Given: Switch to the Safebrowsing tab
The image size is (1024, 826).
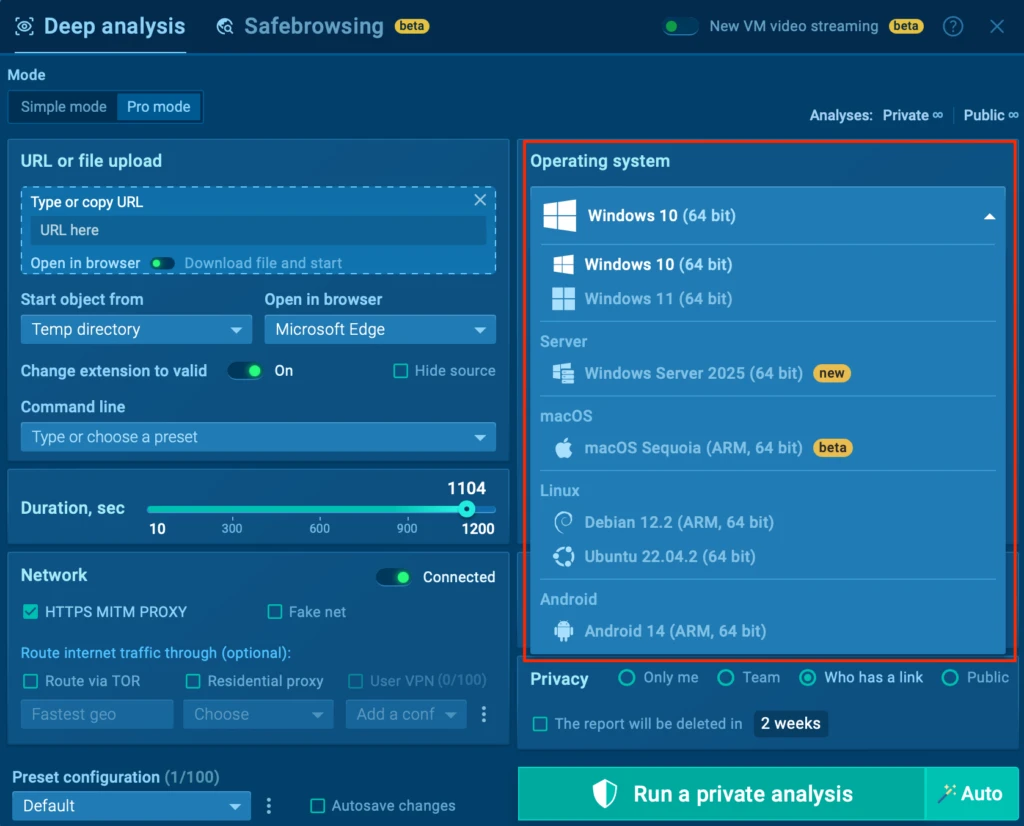Looking at the screenshot, I should [323, 26].
